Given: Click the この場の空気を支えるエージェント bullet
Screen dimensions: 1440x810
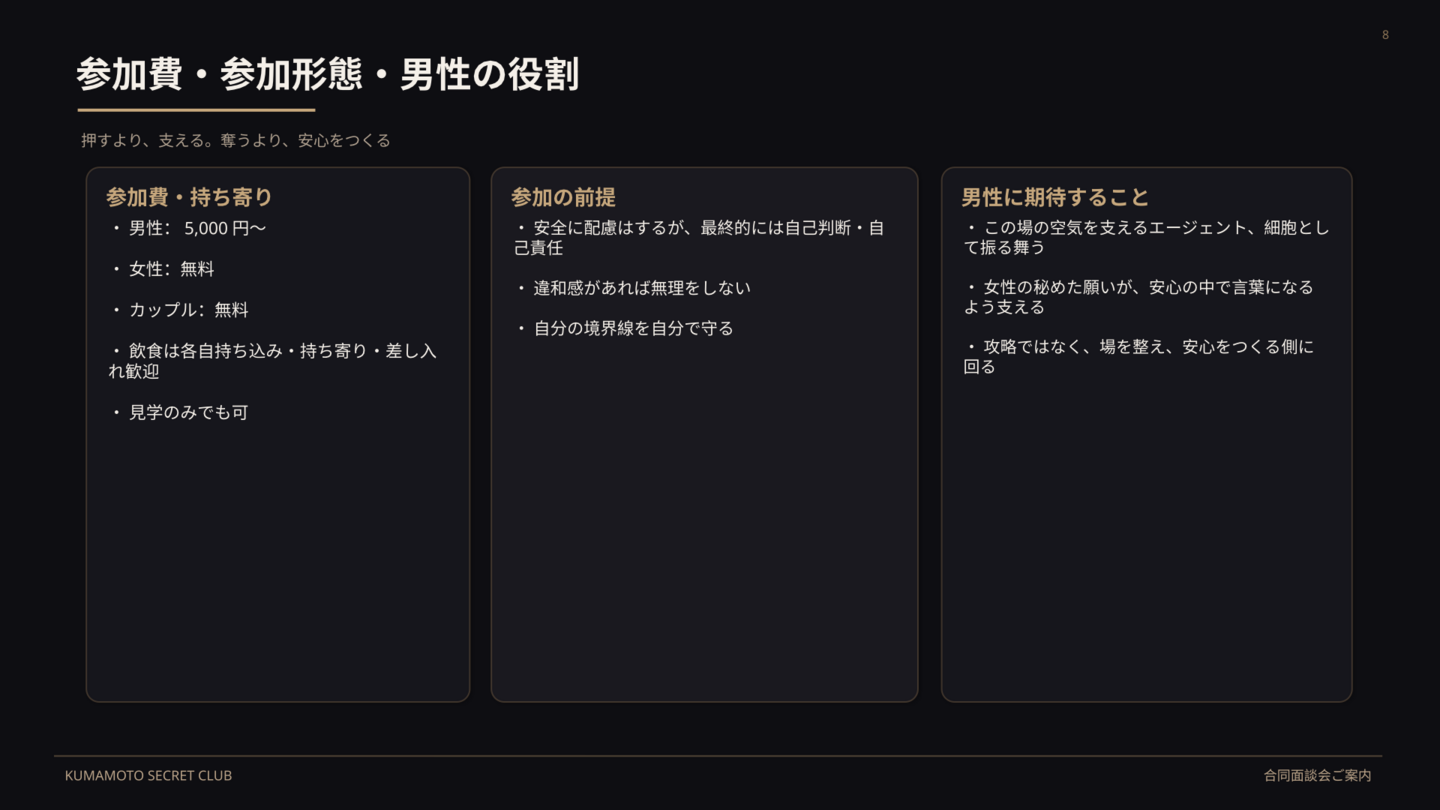Looking at the screenshot, I should 1146,238.
